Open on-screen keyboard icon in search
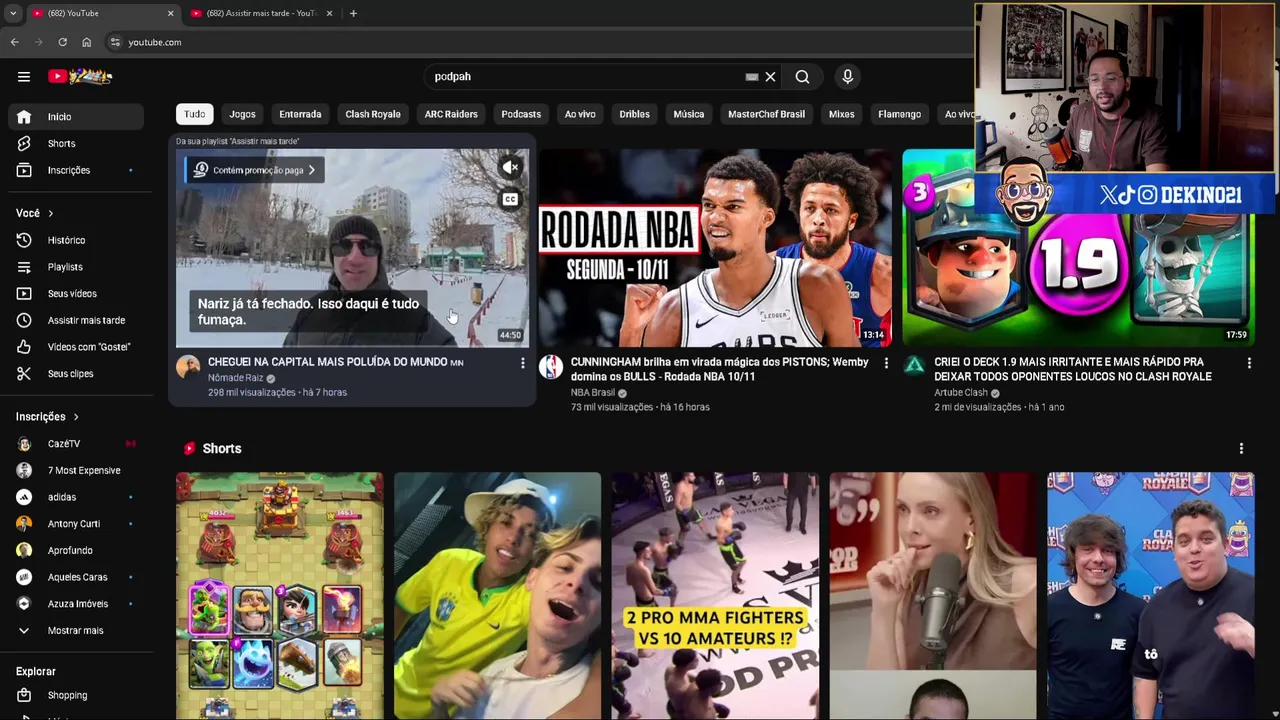Screen dimensions: 1280x720 point(752,76)
